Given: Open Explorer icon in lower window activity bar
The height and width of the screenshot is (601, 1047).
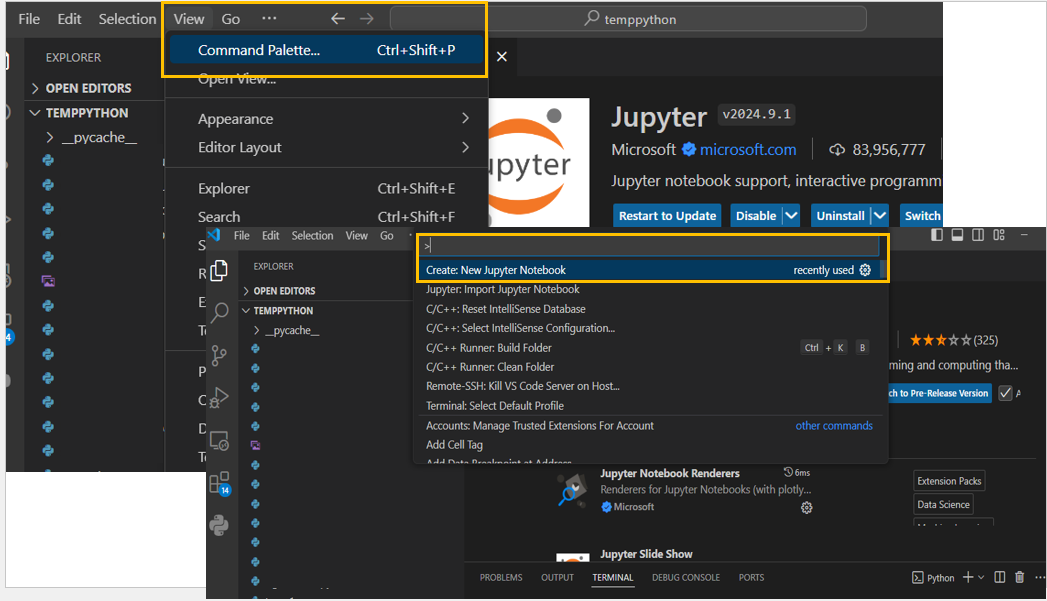Looking at the screenshot, I should coord(219,270).
